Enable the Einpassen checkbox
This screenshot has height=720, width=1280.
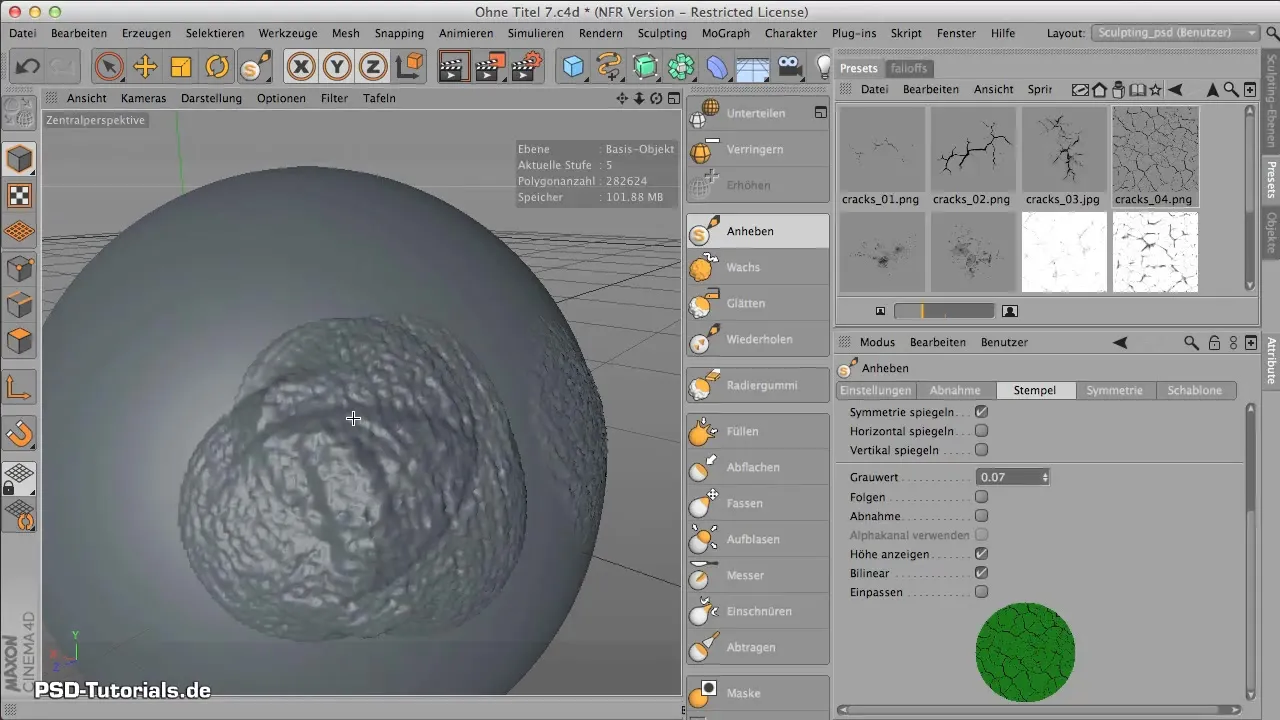981,592
